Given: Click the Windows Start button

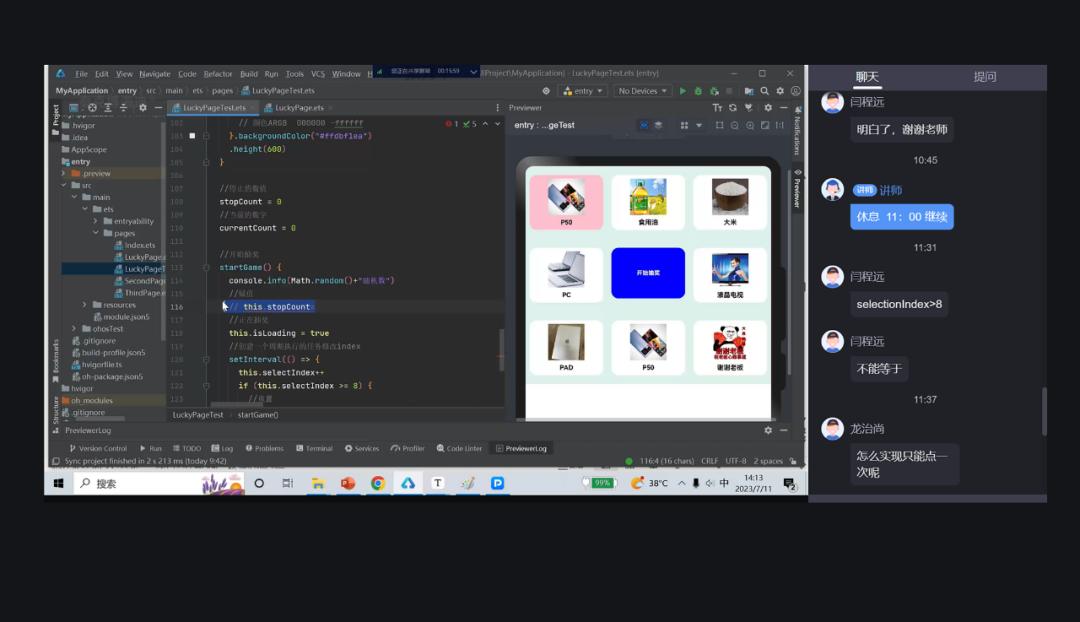Looking at the screenshot, I should click(x=59, y=483).
